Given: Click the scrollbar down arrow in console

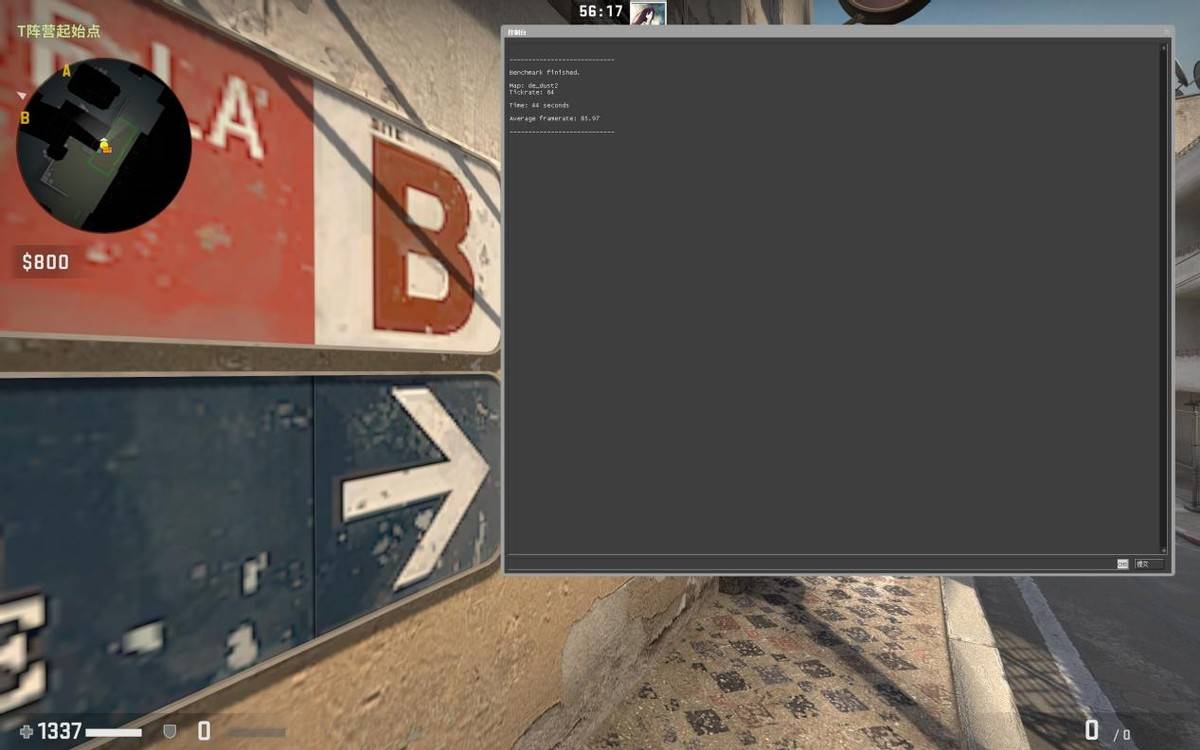Looking at the screenshot, I should pyautogui.click(x=1163, y=549).
